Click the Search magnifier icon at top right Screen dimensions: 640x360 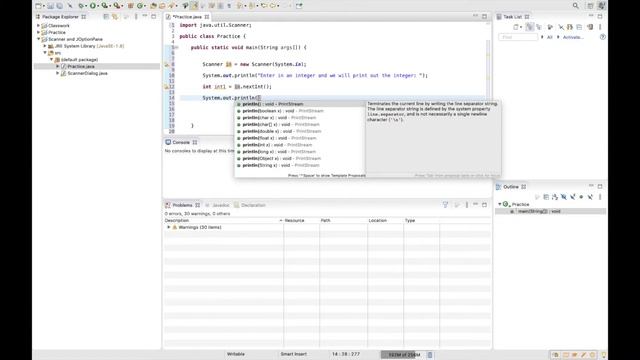(576, 6)
